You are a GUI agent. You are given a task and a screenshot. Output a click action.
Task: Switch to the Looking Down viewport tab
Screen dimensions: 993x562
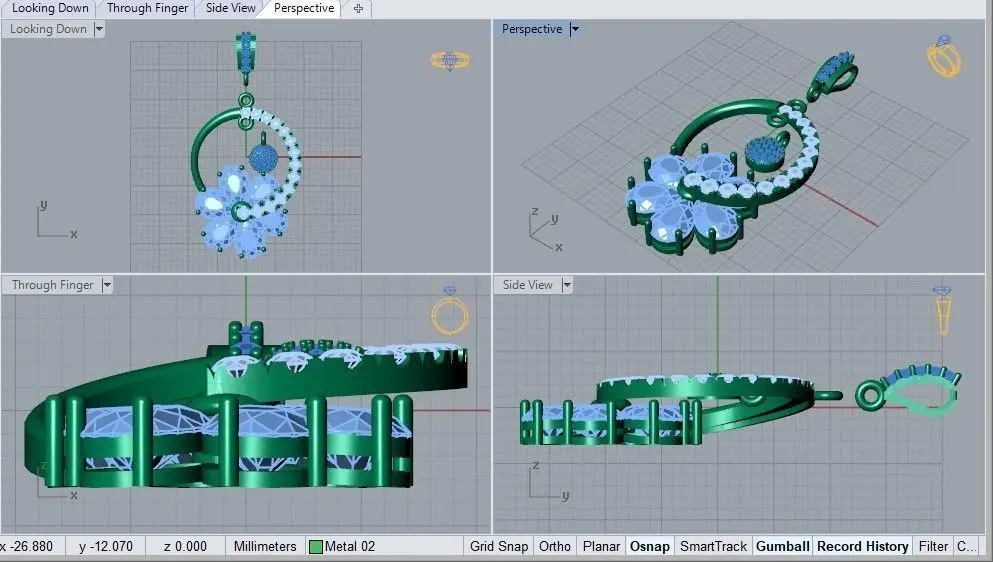[x=48, y=8]
